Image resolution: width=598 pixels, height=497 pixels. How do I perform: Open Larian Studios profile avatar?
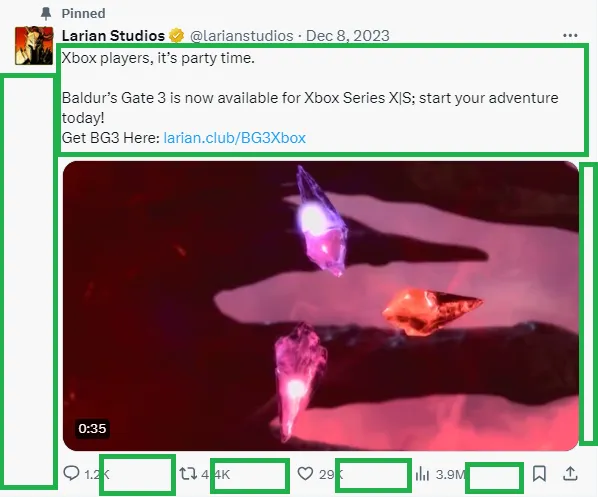coord(34,45)
